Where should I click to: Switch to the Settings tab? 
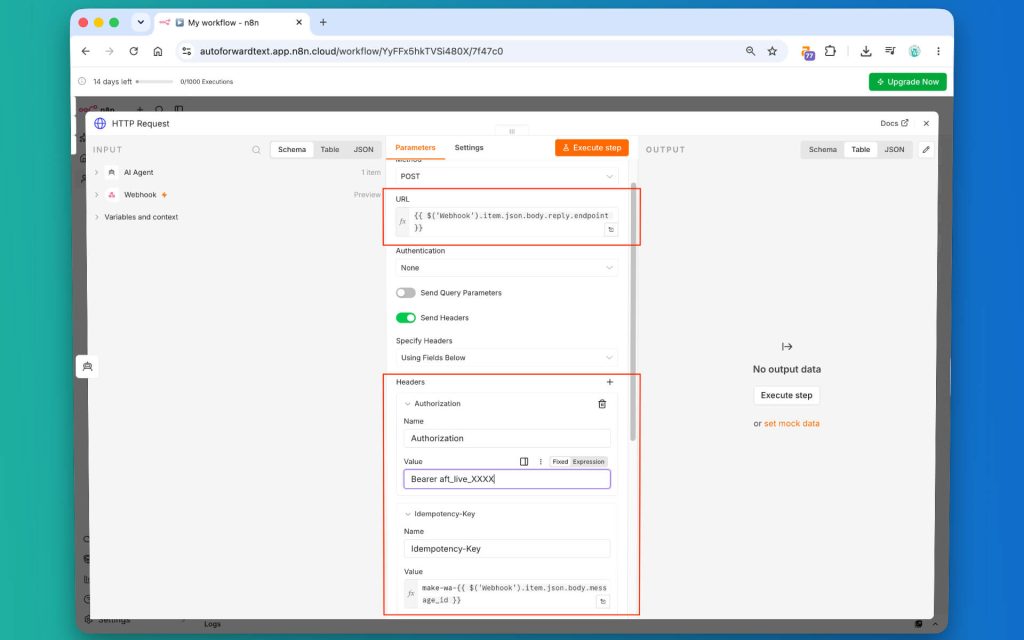point(469,148)
